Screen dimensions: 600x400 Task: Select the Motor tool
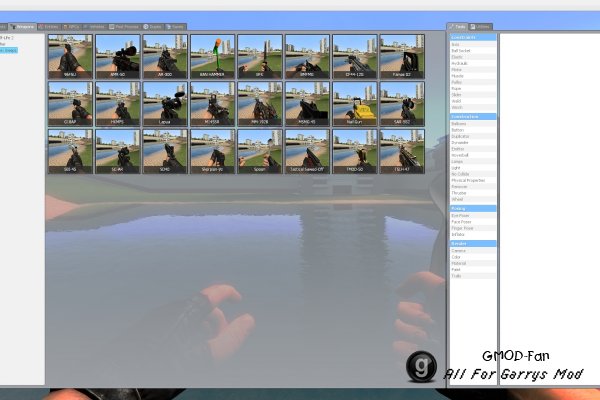coord(473,70)
